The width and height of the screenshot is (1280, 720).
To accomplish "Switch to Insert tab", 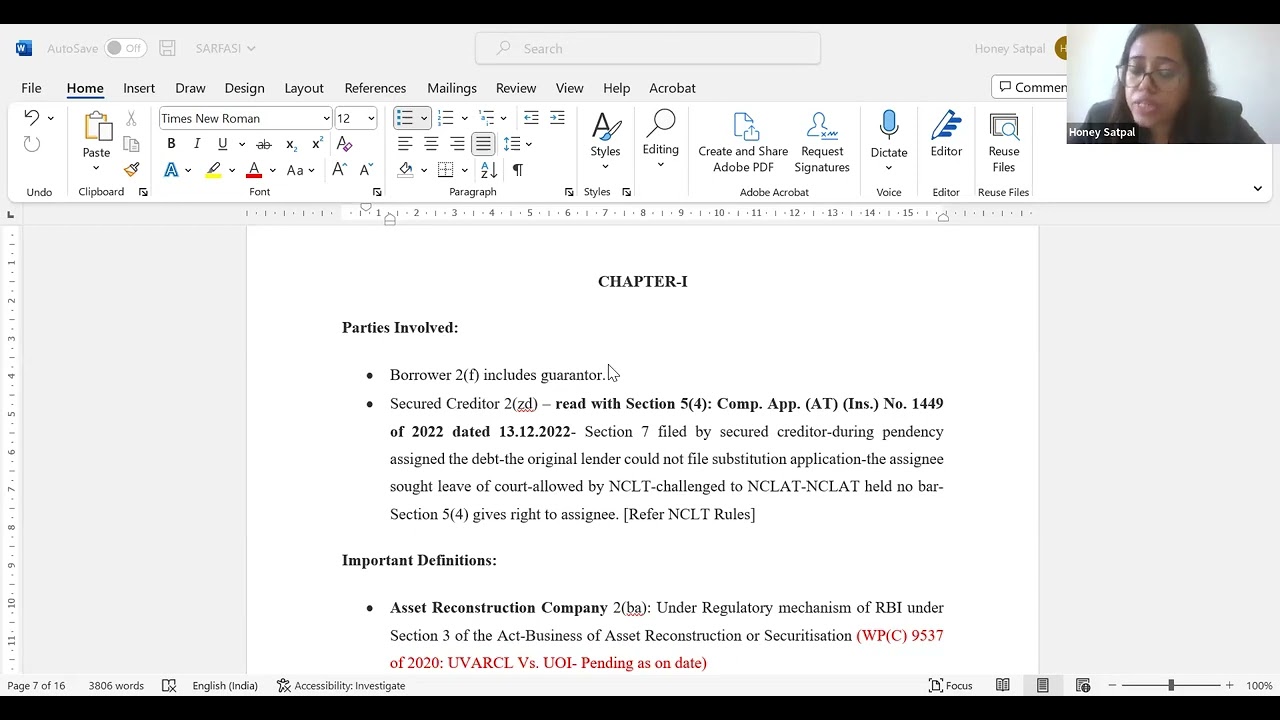I will coord(139,88).
